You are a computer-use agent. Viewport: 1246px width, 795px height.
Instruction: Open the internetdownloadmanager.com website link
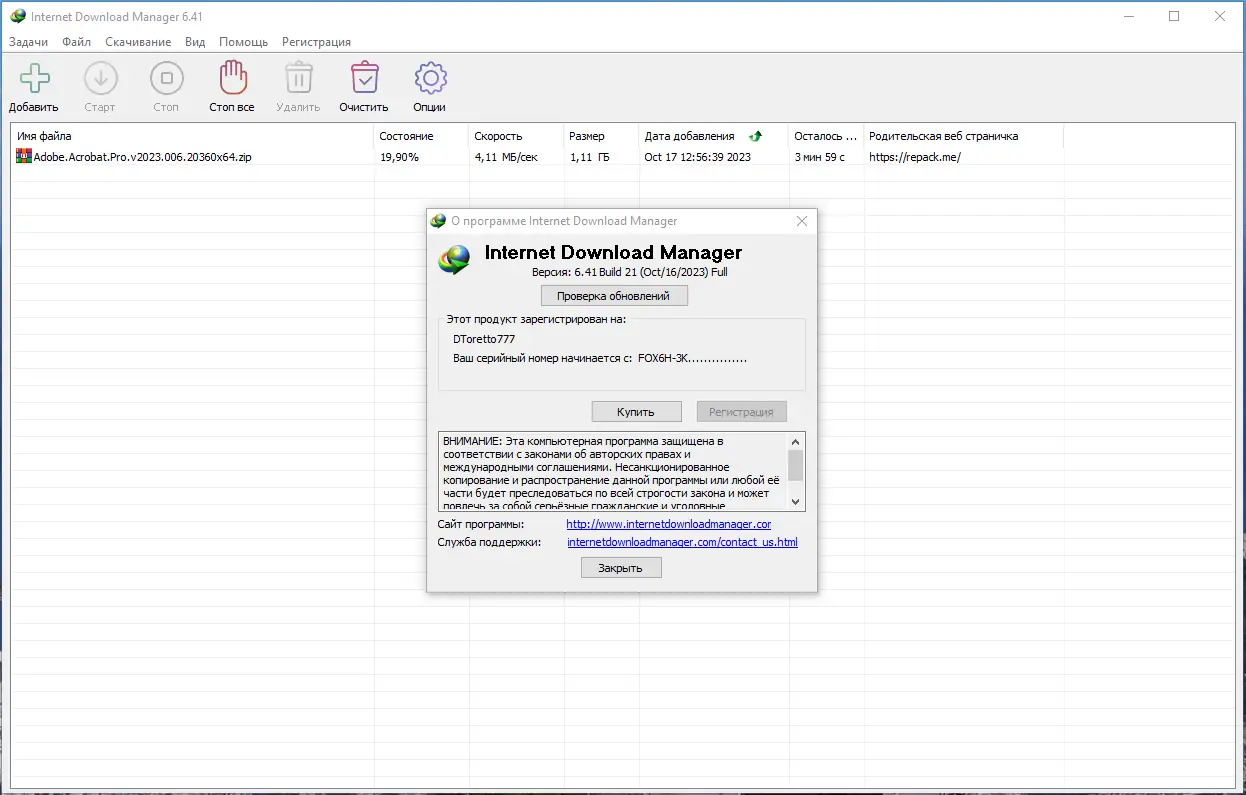669,524
